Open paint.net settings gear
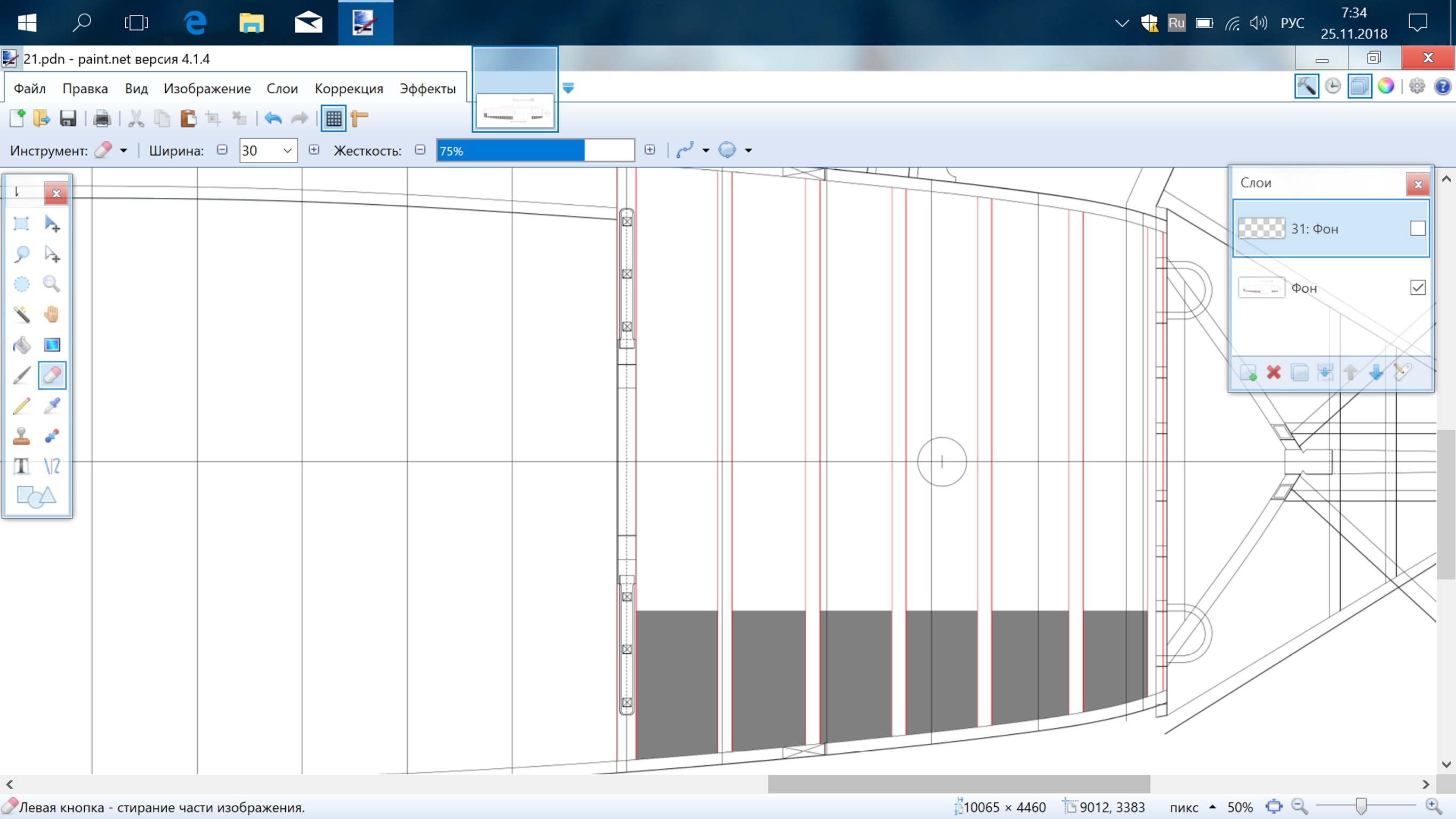The width and height of the screenshot is (1456, 819). (x=1417, y=86)
